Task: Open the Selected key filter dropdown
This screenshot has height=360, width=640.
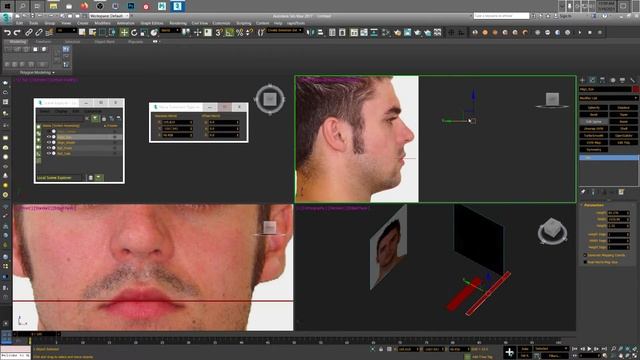Action: pos(551,349)
